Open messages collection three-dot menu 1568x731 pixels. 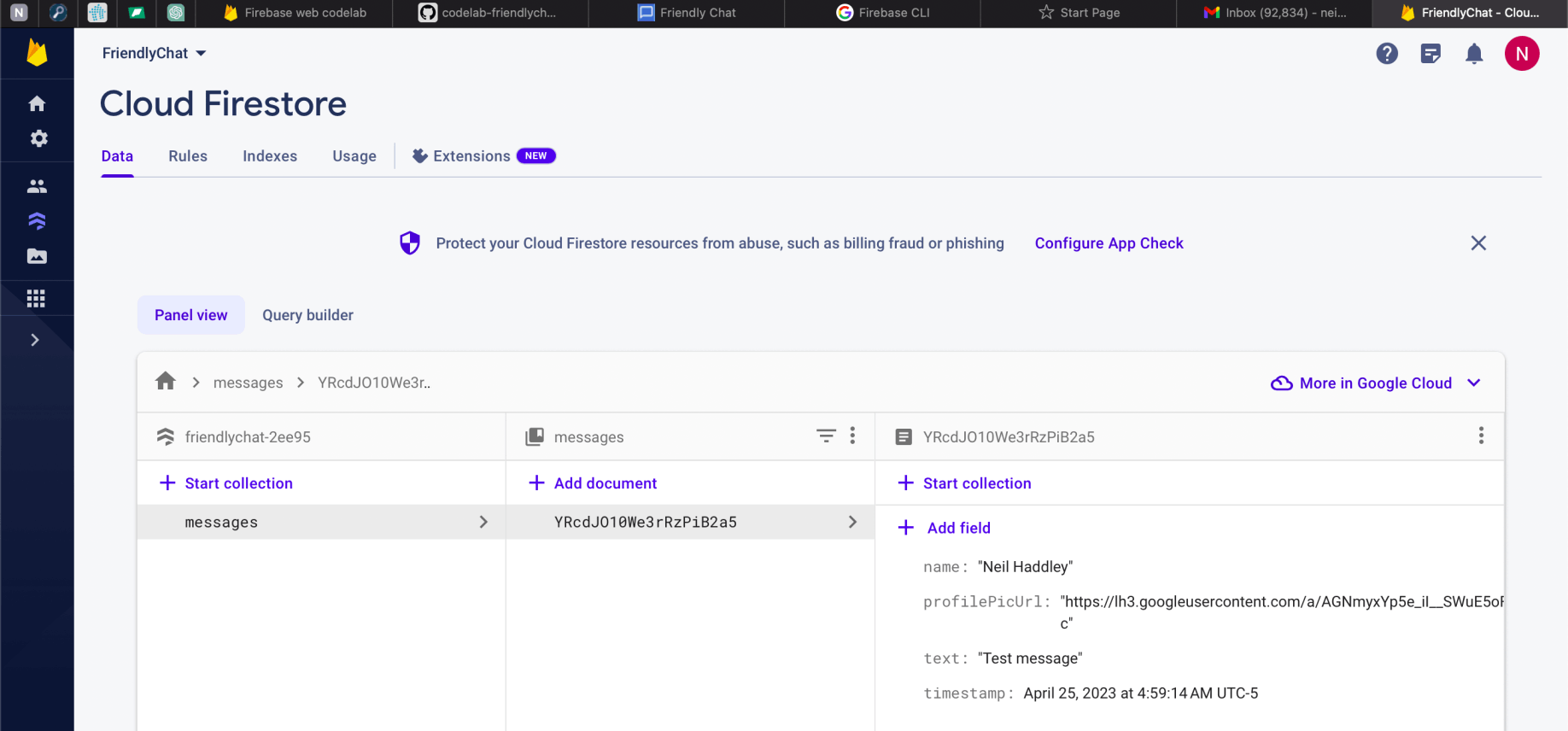pyautogui.click(x=852, y=436)
